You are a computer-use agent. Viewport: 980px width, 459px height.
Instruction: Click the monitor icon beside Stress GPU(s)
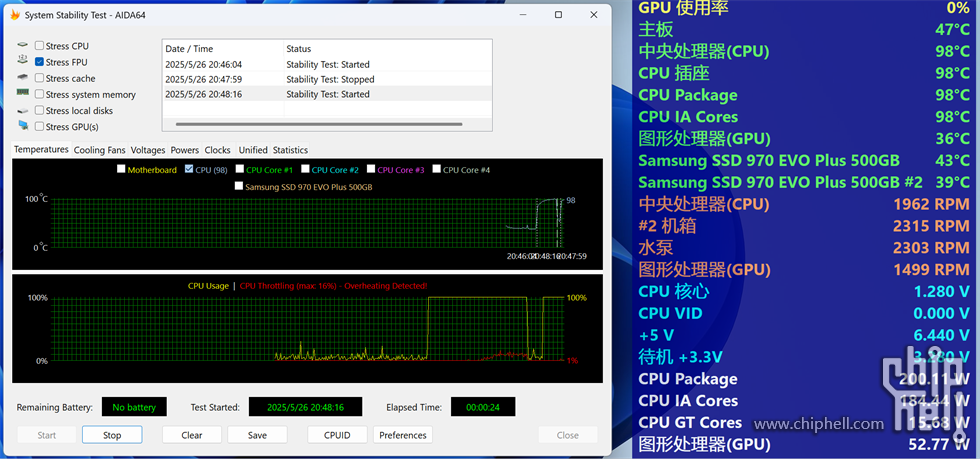tap(22, 126)
